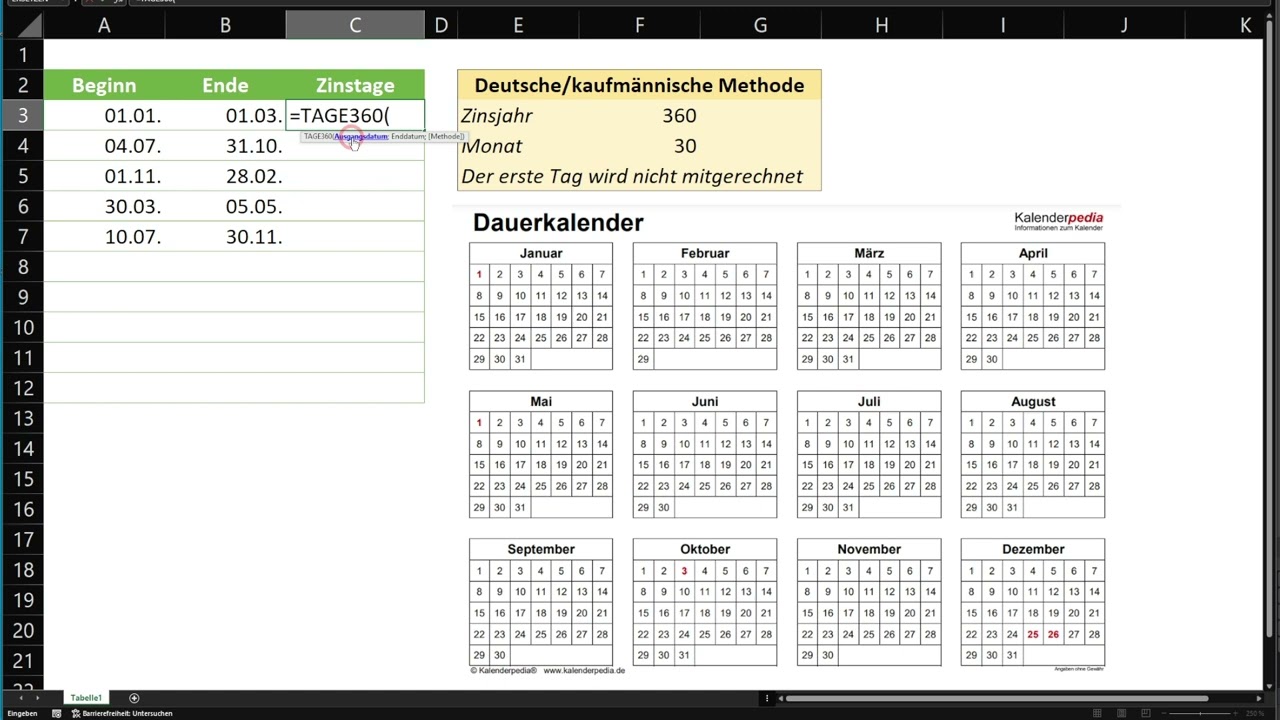Click the tab bar split handle dots
1280x720 pixels.
pyautogui.click(x=767, y=698)
